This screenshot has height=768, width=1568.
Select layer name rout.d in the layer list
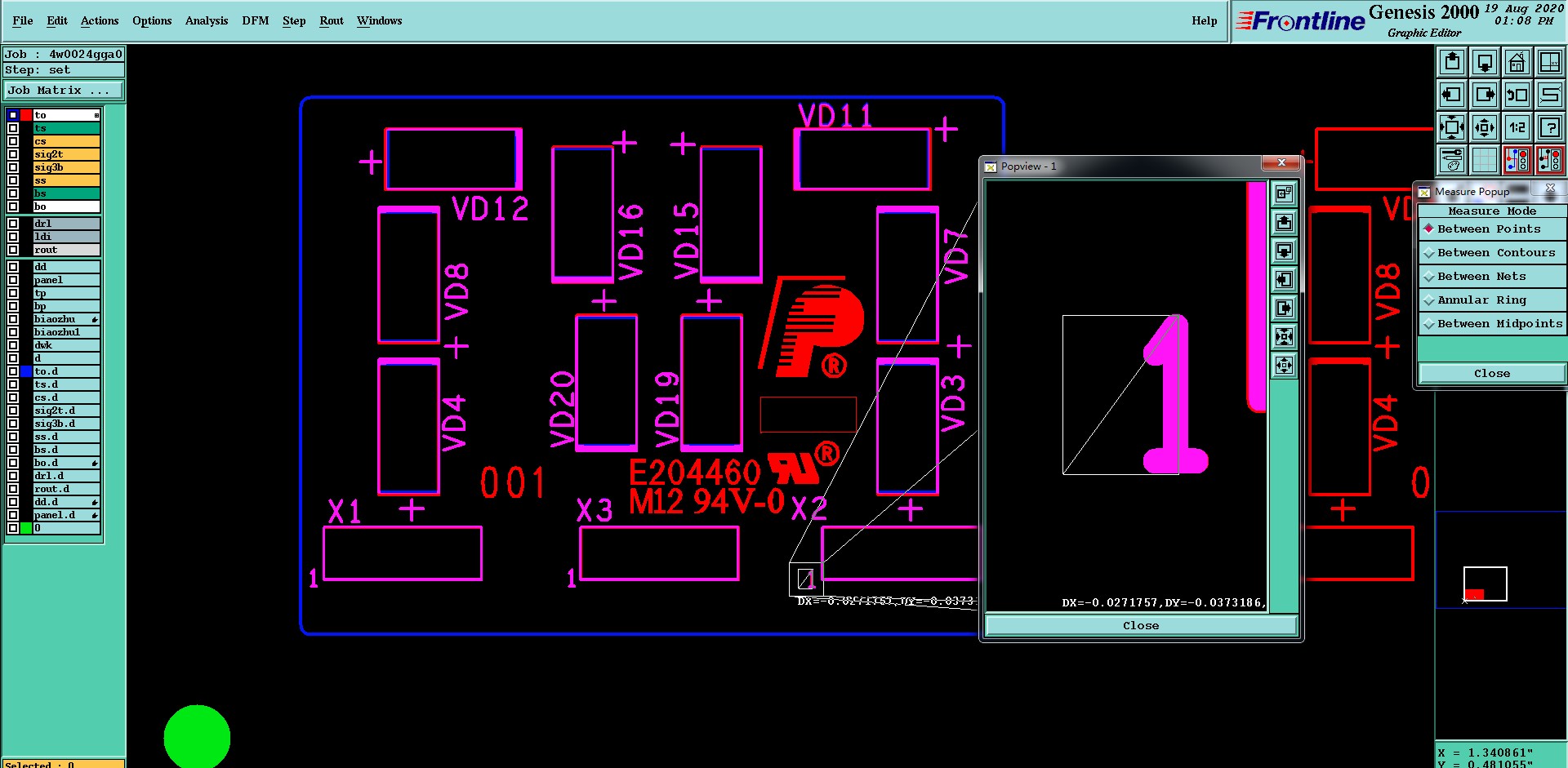tap(66, 489)
